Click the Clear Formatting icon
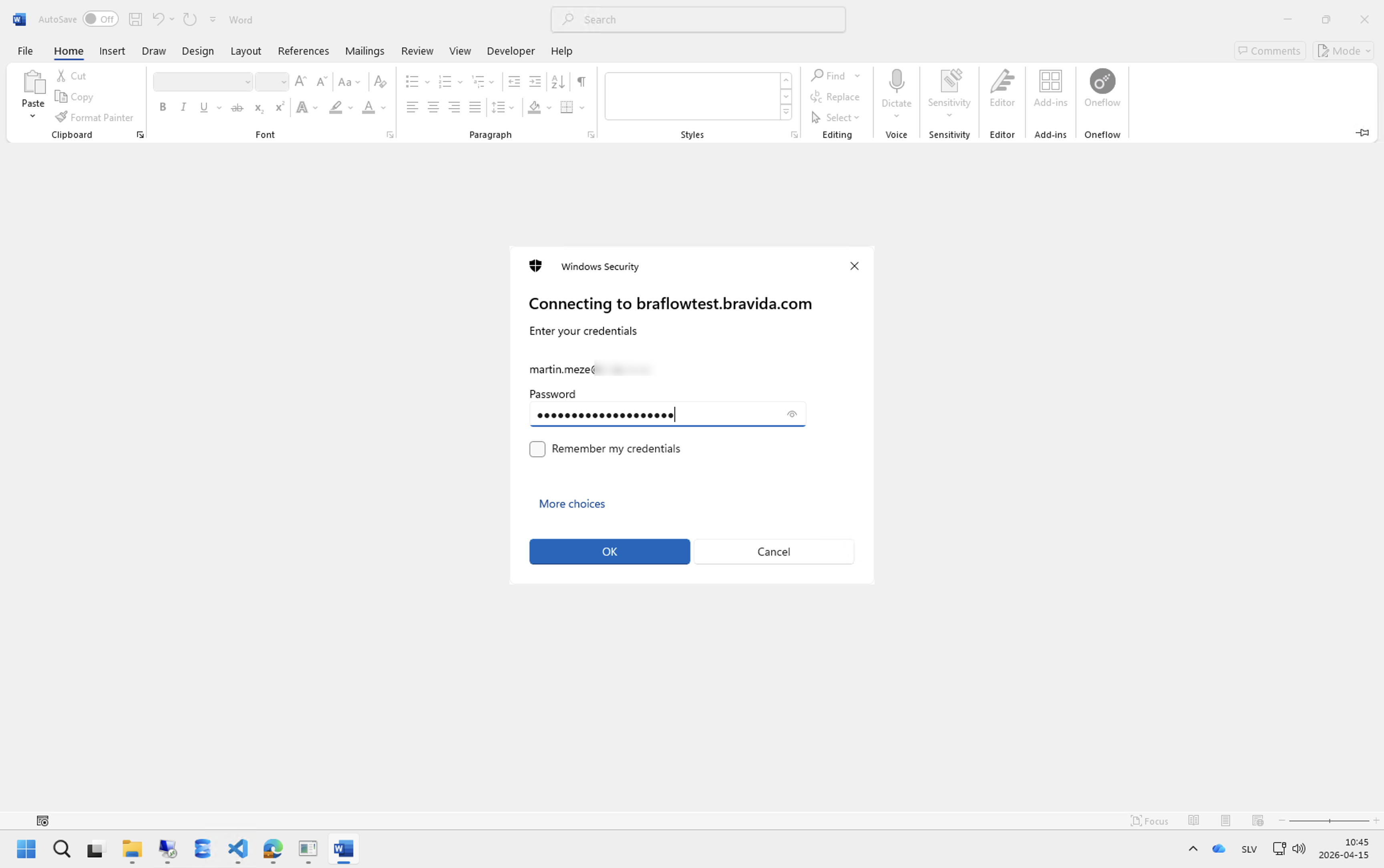 tap(380, 82)
